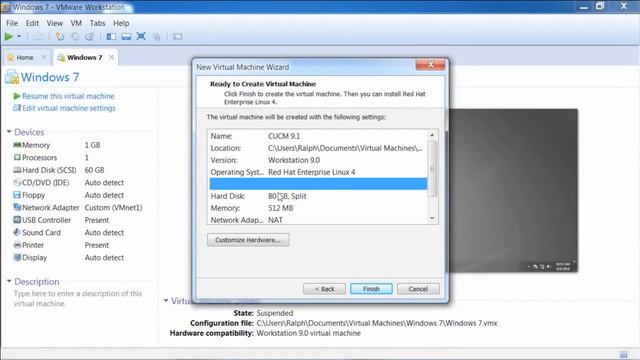Click the greyed Unity mode toolbar icon

(157, 37)
